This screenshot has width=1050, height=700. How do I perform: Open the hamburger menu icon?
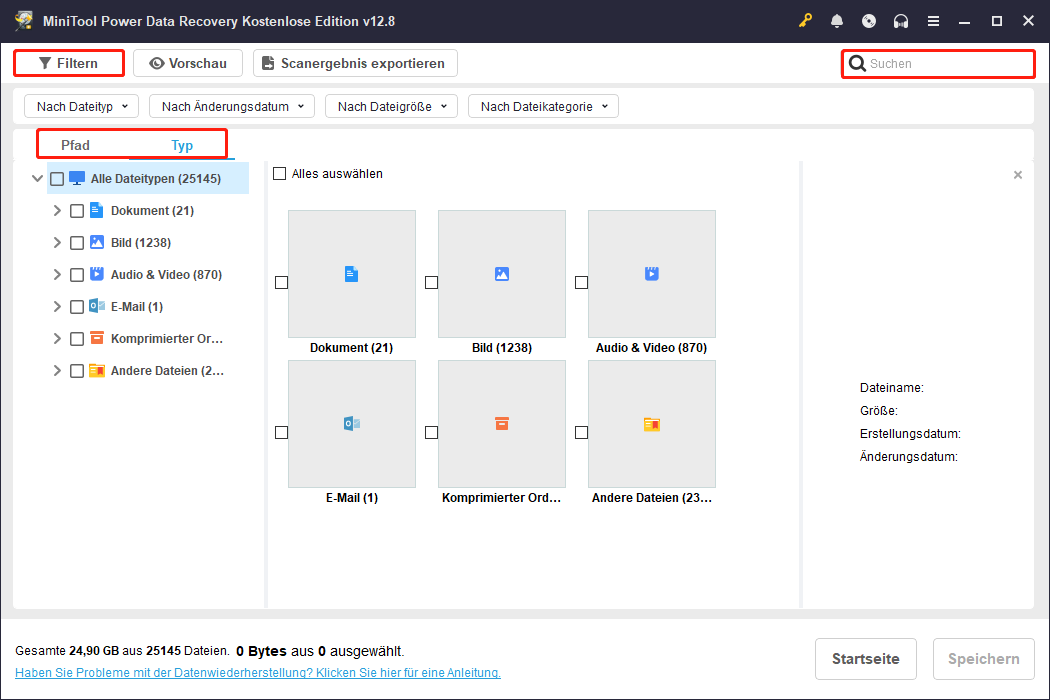coord(933,21)
